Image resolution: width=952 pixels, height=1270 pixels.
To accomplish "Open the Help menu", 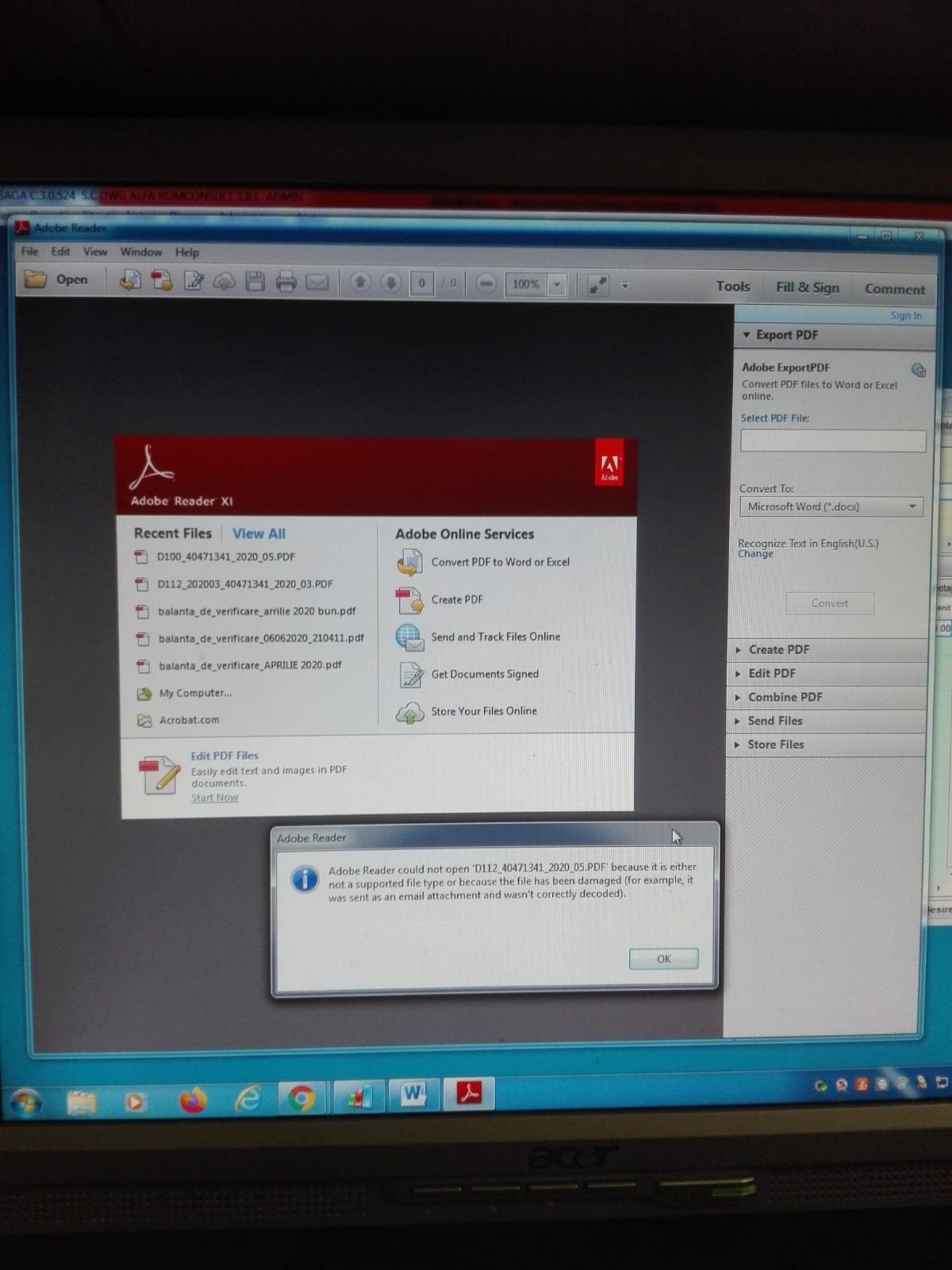I will [187, 252].
